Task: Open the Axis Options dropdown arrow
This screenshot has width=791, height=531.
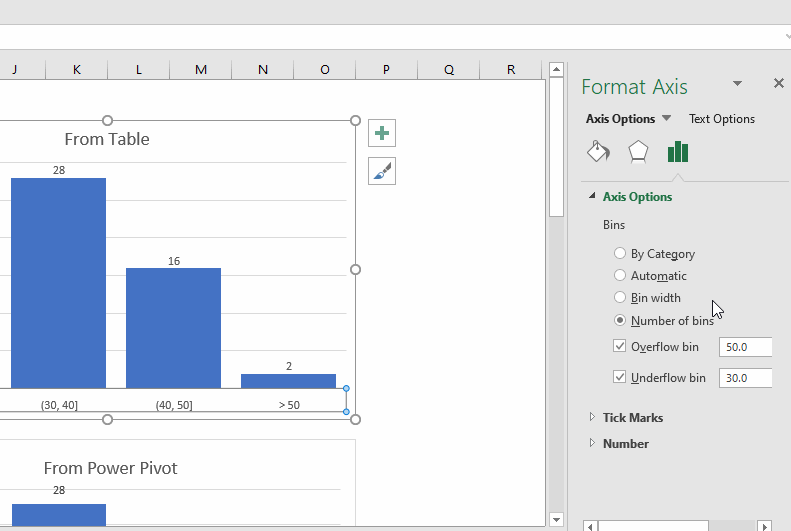Action: [x=666, y=119]
